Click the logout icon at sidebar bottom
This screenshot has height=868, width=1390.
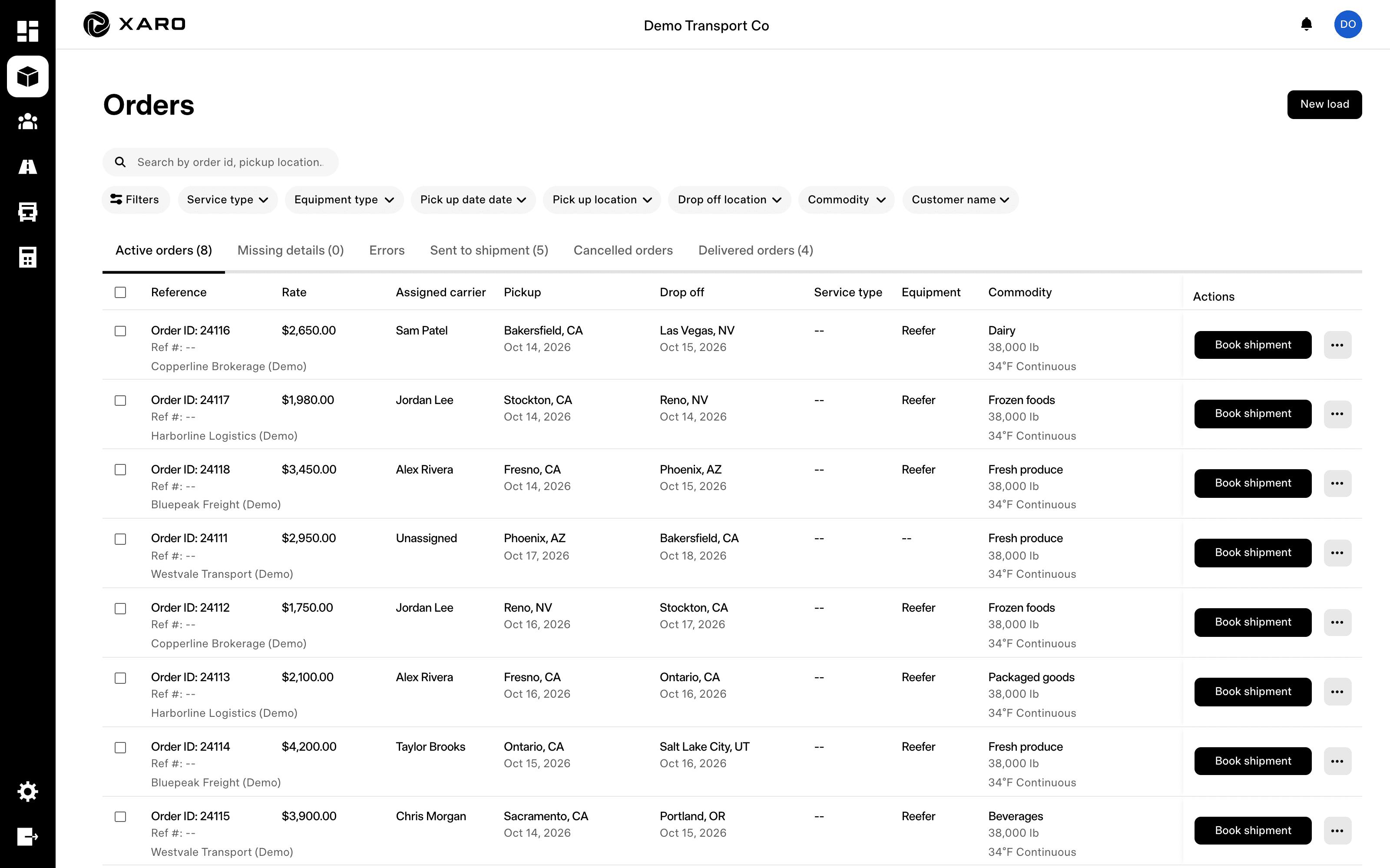tap(27, 837)
